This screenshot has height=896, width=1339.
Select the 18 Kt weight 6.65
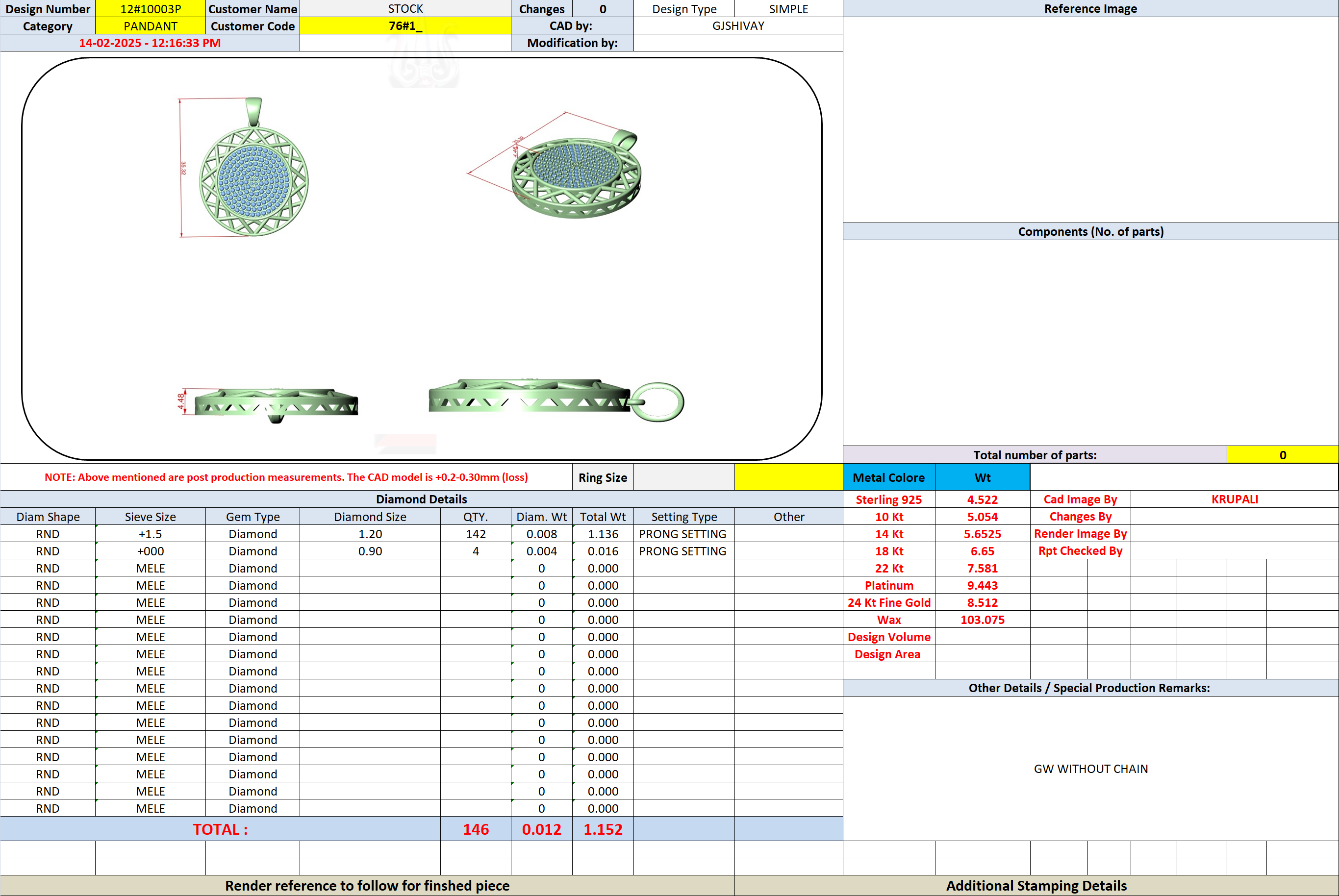tap(983, 551)
